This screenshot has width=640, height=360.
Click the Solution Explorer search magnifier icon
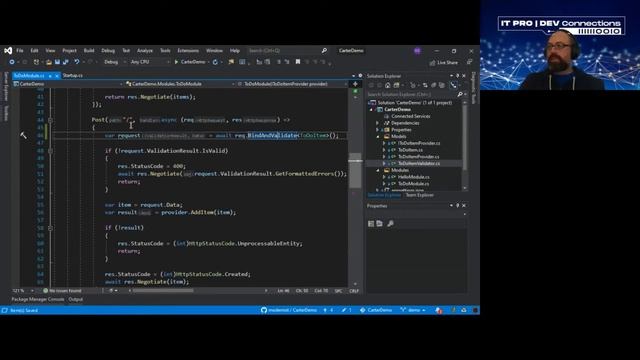[460, 94]
